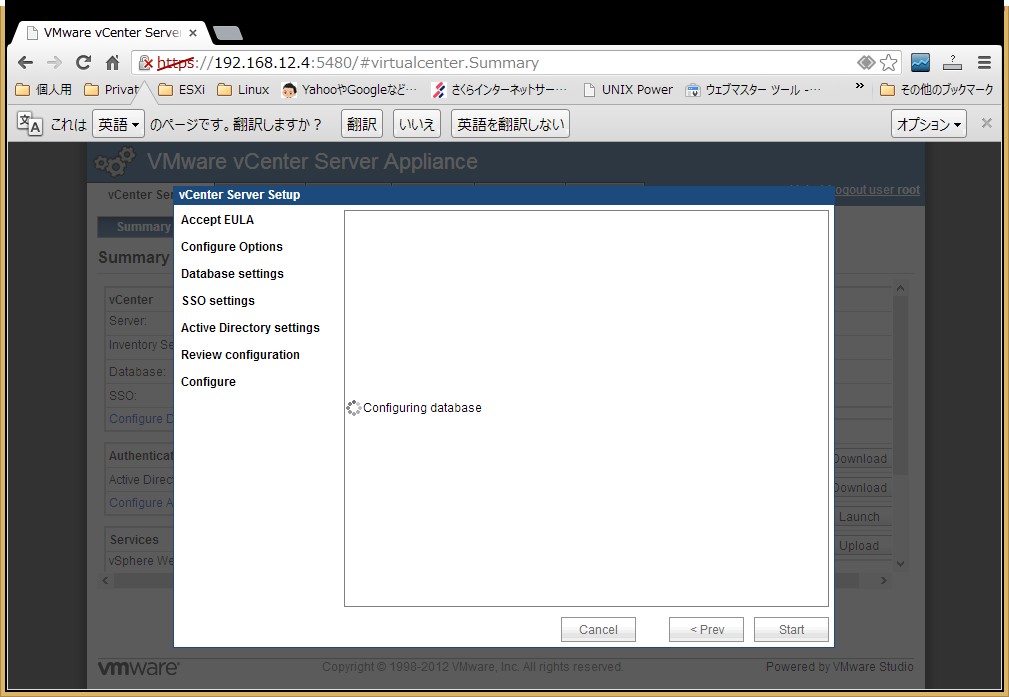Screen dimensions: 1009x697
Task: Select the VMware vCenter Server browser tab
Action: 111,33
